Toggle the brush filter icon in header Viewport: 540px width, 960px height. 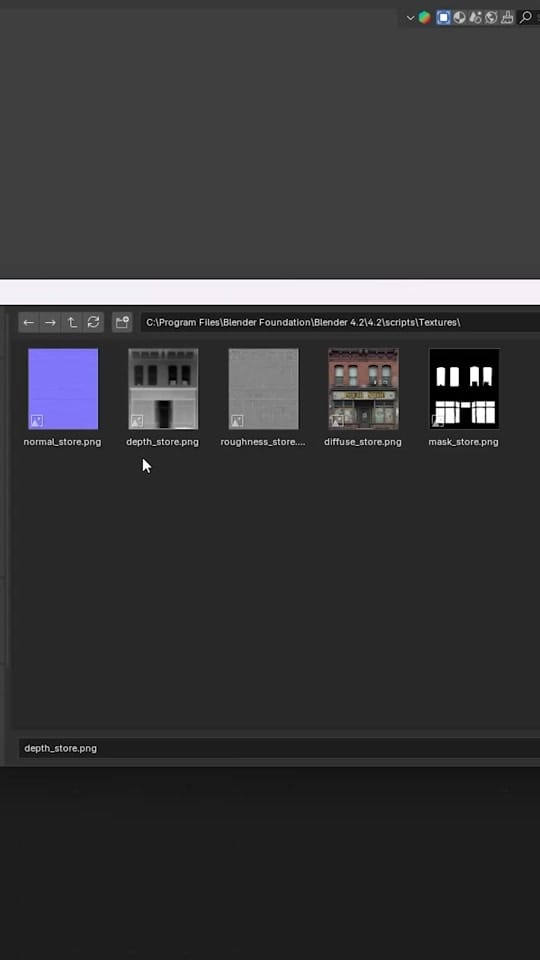tap(507, 18)
